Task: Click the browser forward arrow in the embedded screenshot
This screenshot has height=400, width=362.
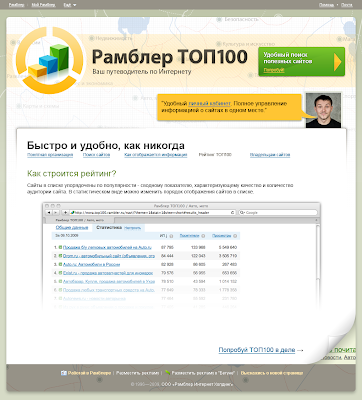Action: (56, 212)
